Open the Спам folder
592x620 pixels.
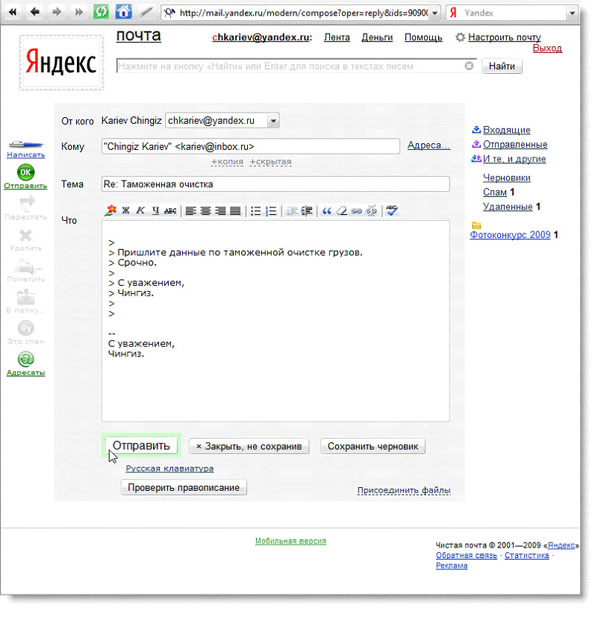tap(495, 192)
